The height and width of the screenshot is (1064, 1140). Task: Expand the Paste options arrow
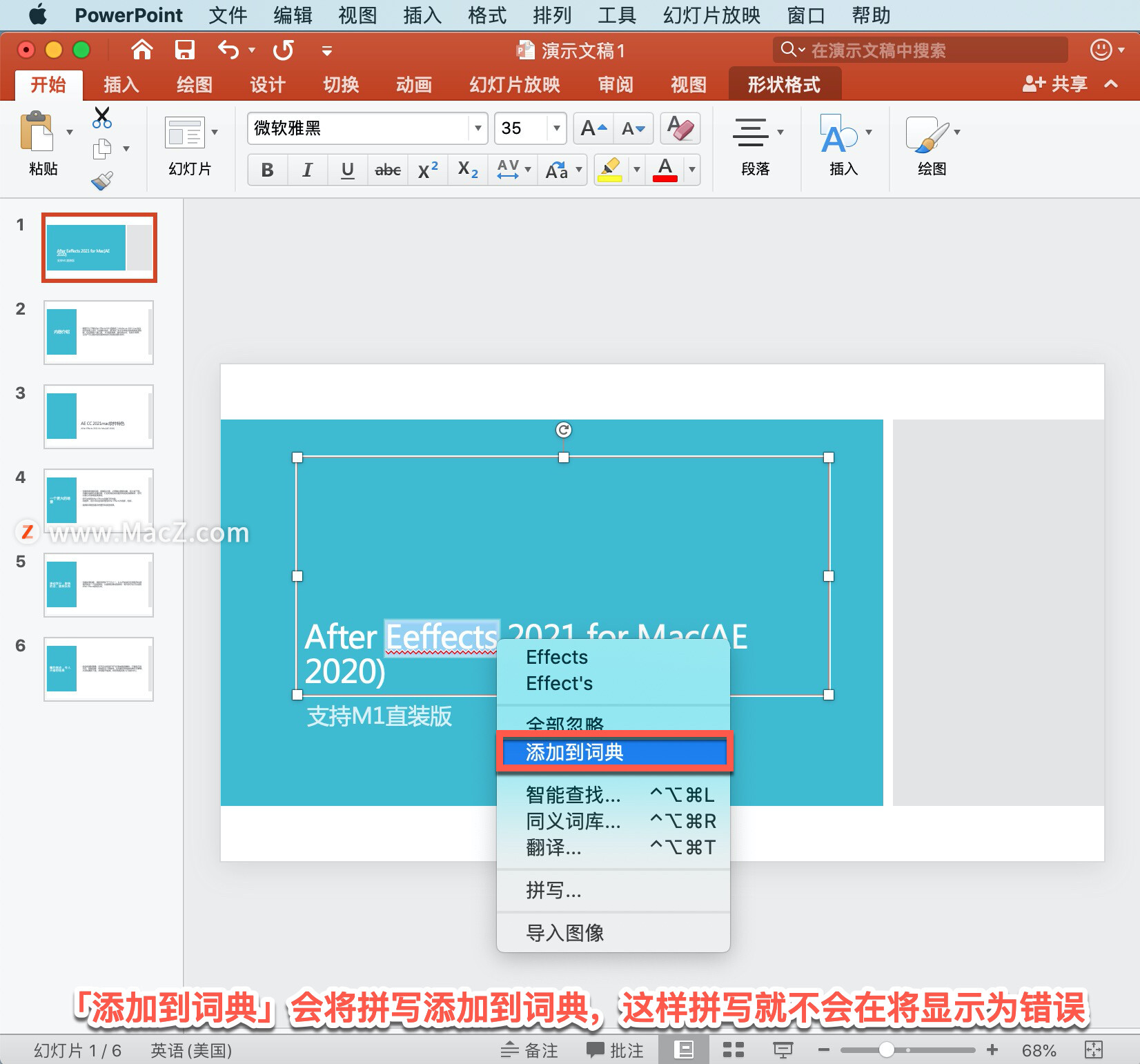tap(70, 132)
